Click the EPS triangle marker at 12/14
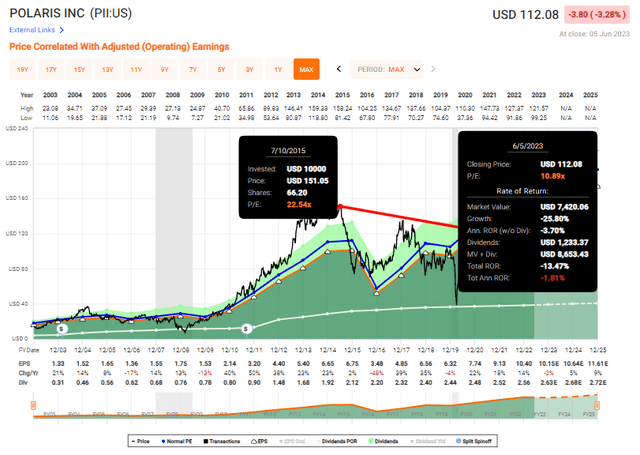This screenshot has width=640, height=455. point(328,252)
